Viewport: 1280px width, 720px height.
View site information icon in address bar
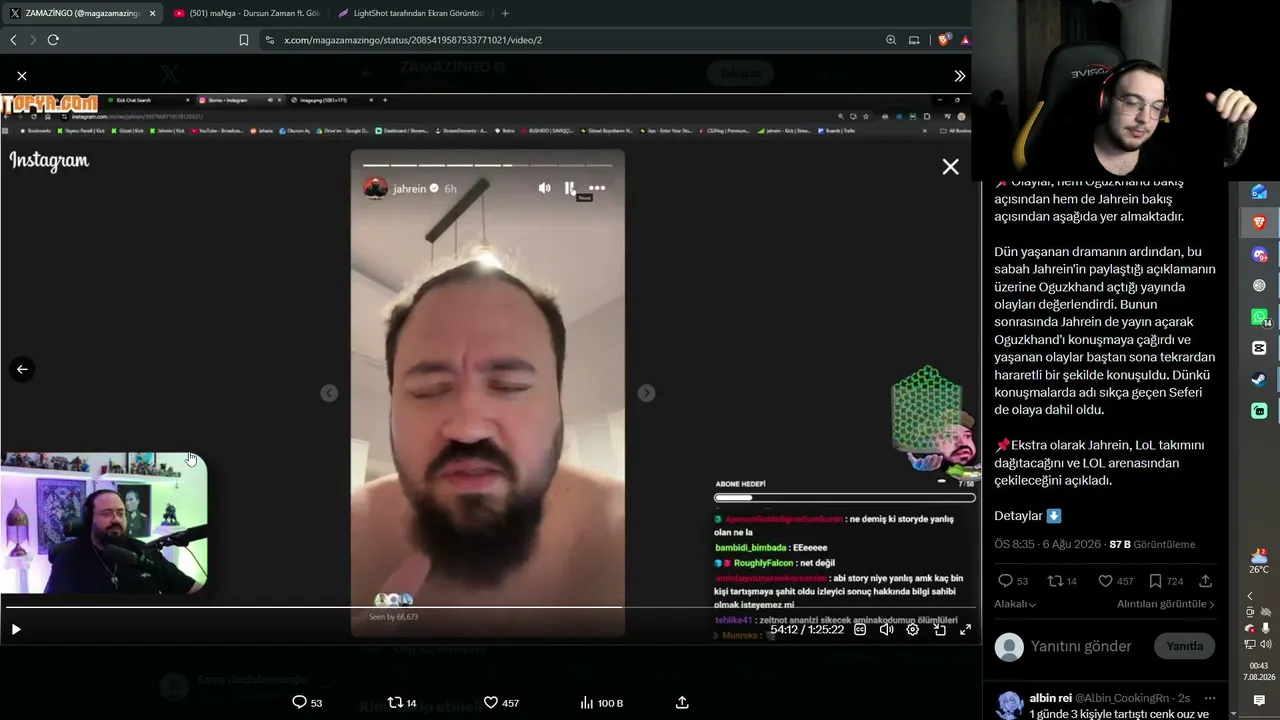(270, 40)
